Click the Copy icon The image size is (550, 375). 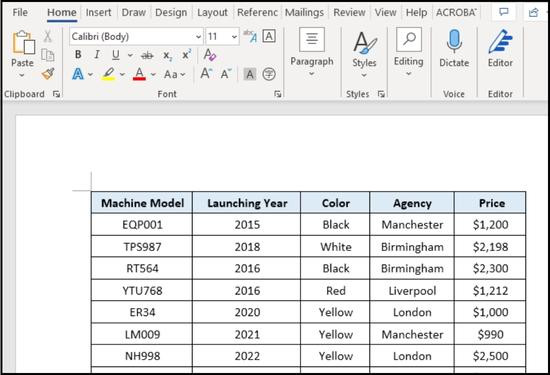(48, 55)
